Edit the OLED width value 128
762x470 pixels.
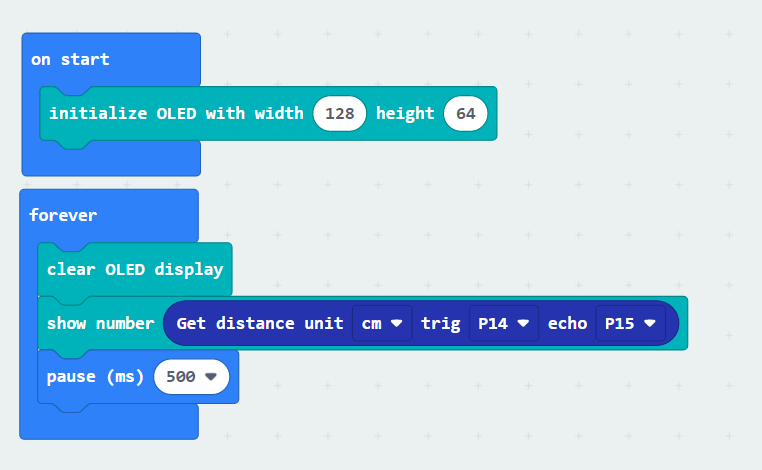click(340, 114)
